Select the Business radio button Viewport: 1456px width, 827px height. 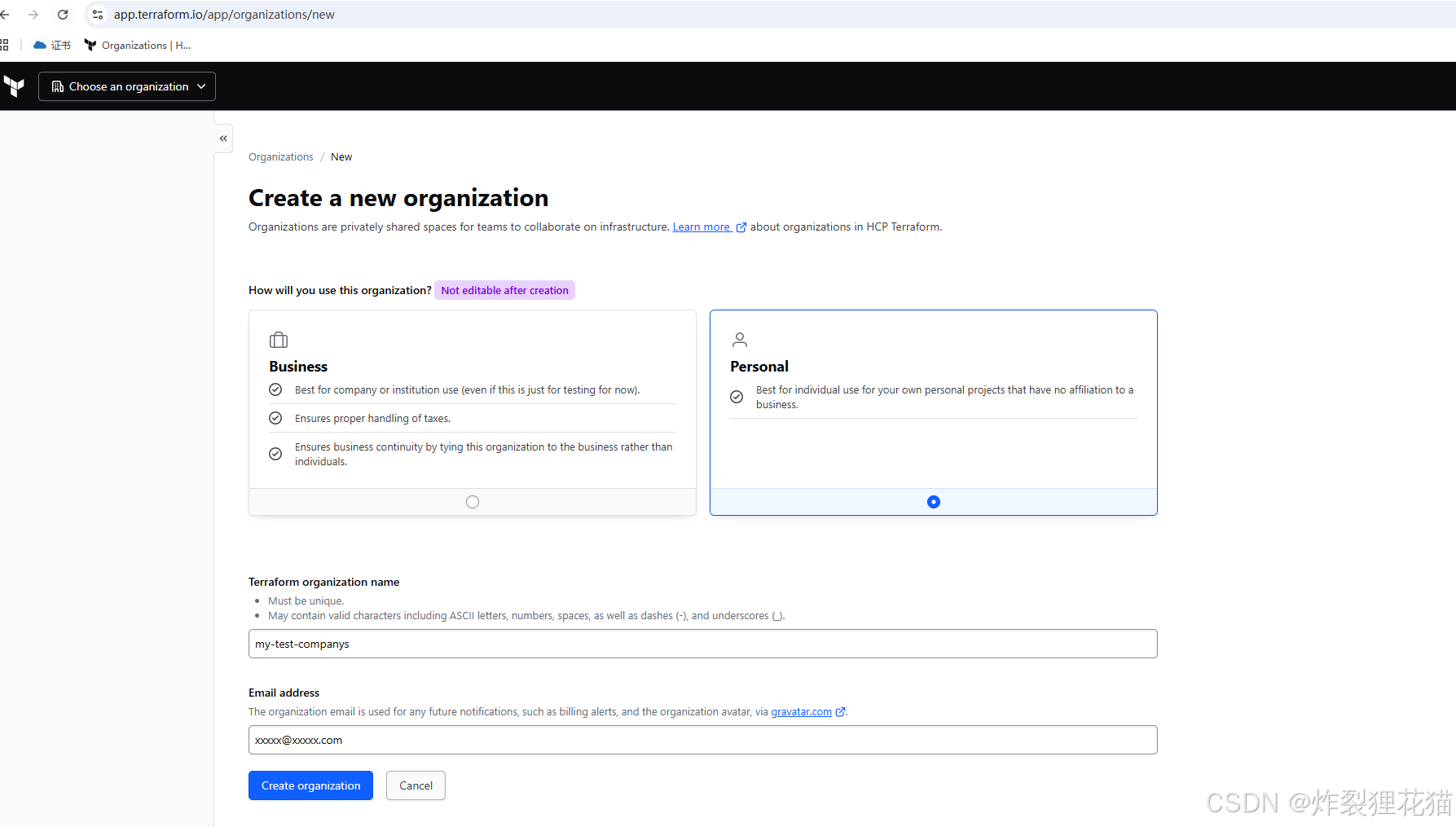[x=473, y=502]
